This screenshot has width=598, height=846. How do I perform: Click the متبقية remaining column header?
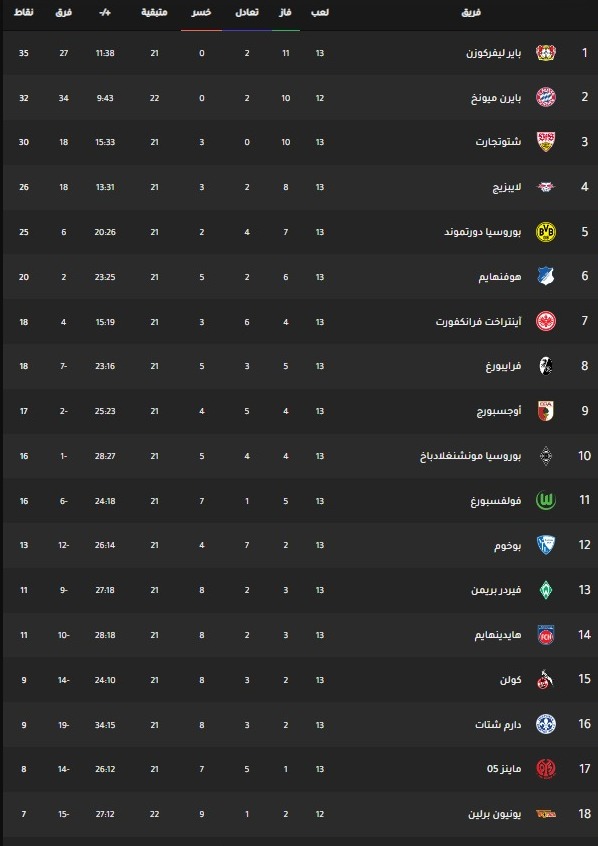click(x=154, y=12)
